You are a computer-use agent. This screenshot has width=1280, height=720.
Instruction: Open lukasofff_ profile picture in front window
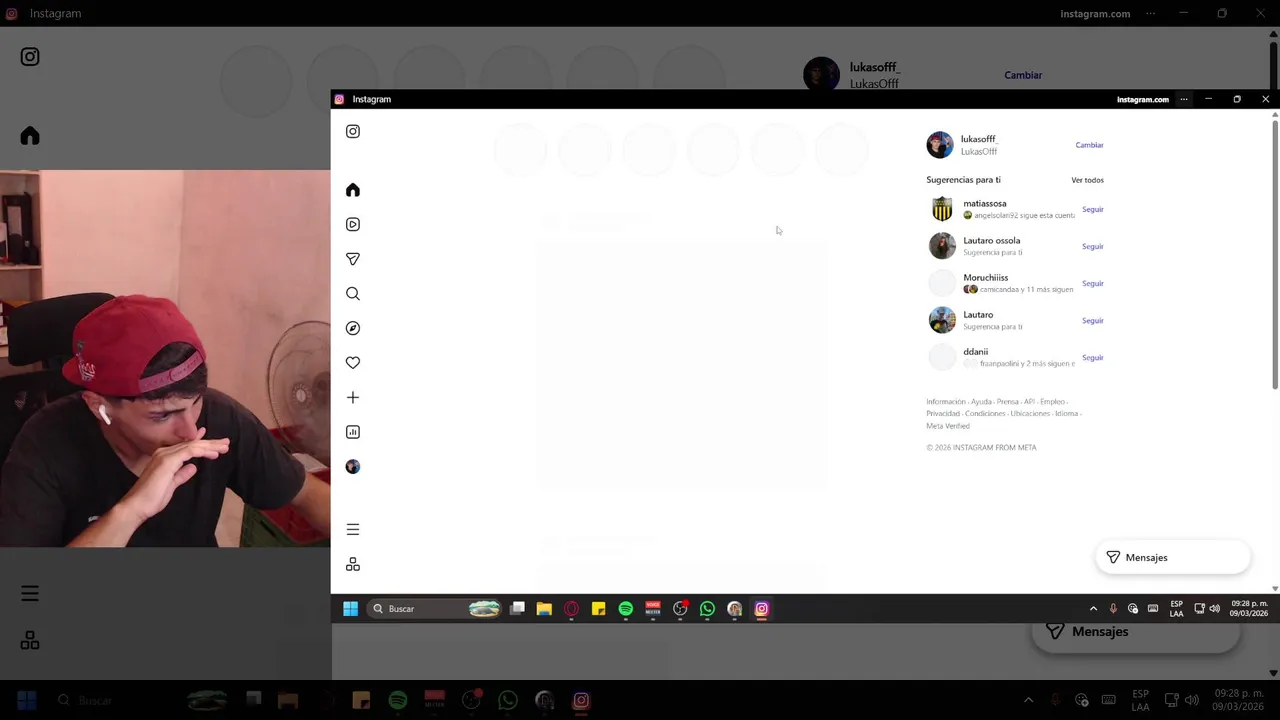940,145
